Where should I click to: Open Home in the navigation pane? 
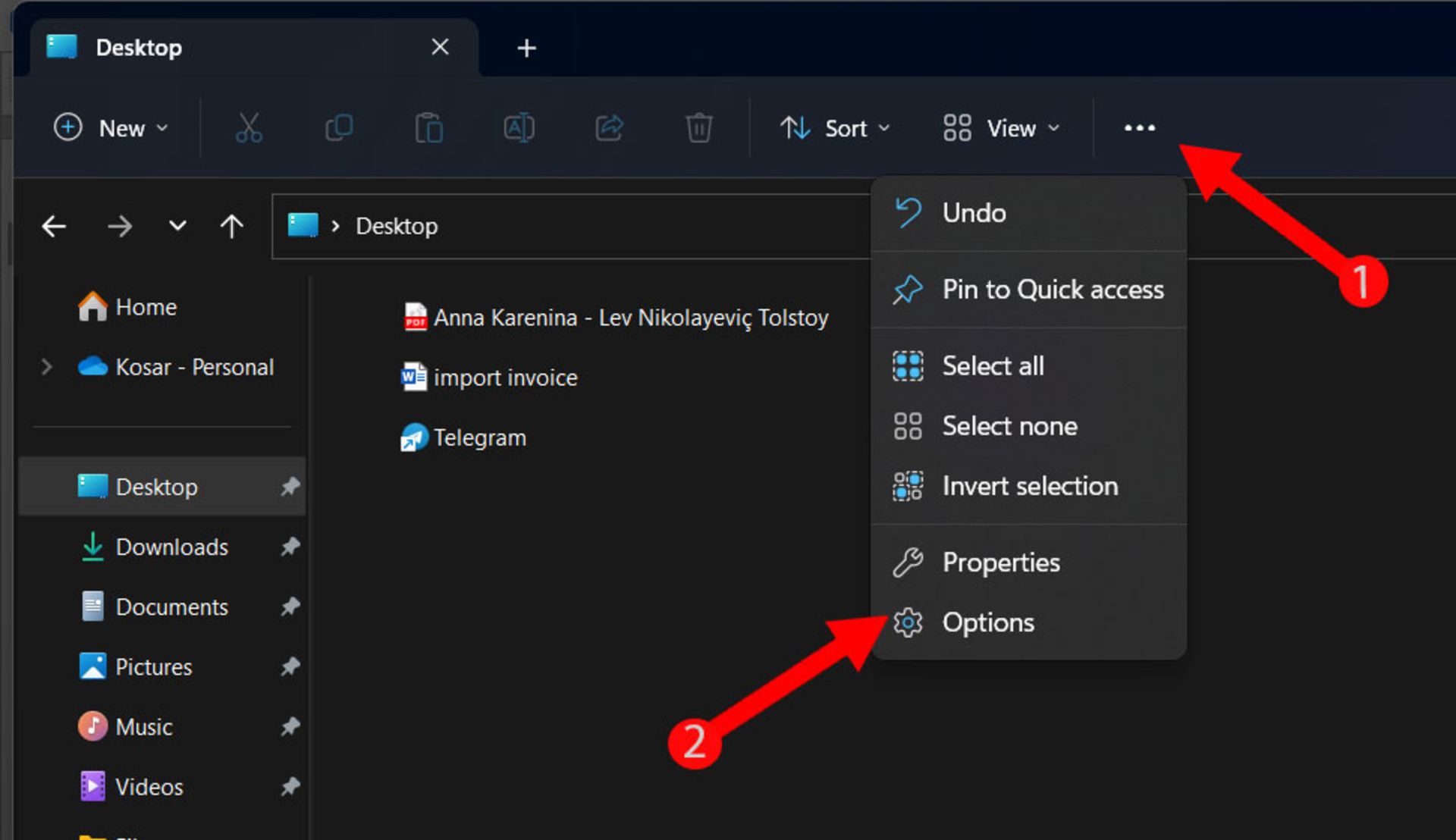(162, 307)
